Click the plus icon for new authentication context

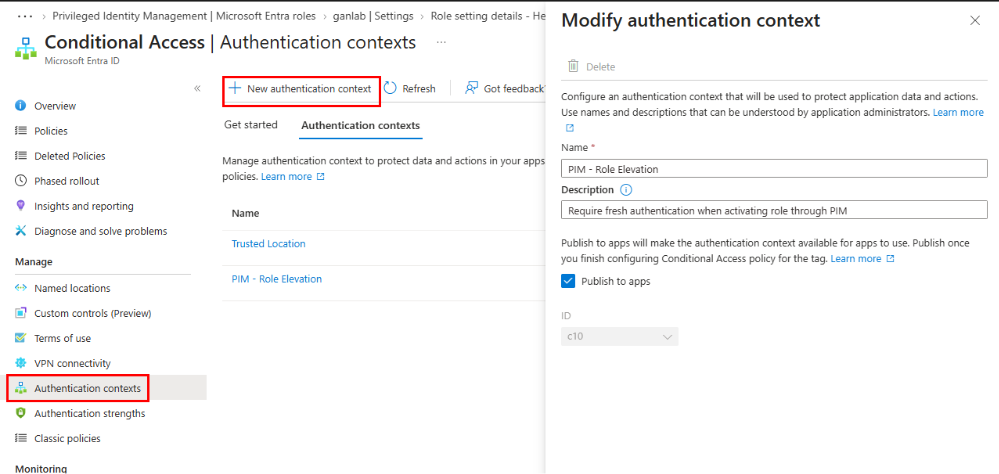[235, 88]
